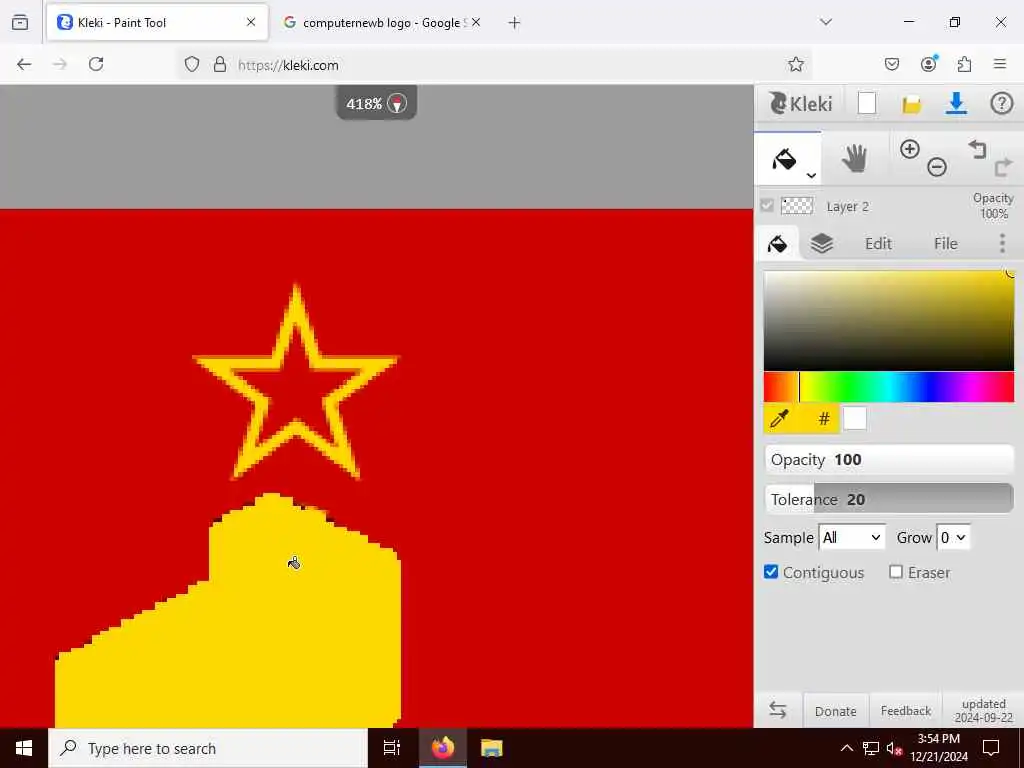
Task: Open the extensions puzzle icon
Action: pos(964,64)
